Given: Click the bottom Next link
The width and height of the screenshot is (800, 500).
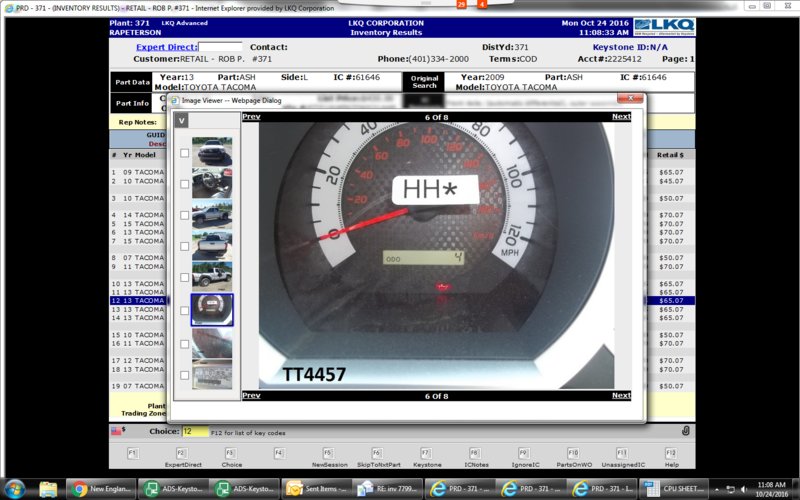Looking at the screenshot, I should pos(621,395).
